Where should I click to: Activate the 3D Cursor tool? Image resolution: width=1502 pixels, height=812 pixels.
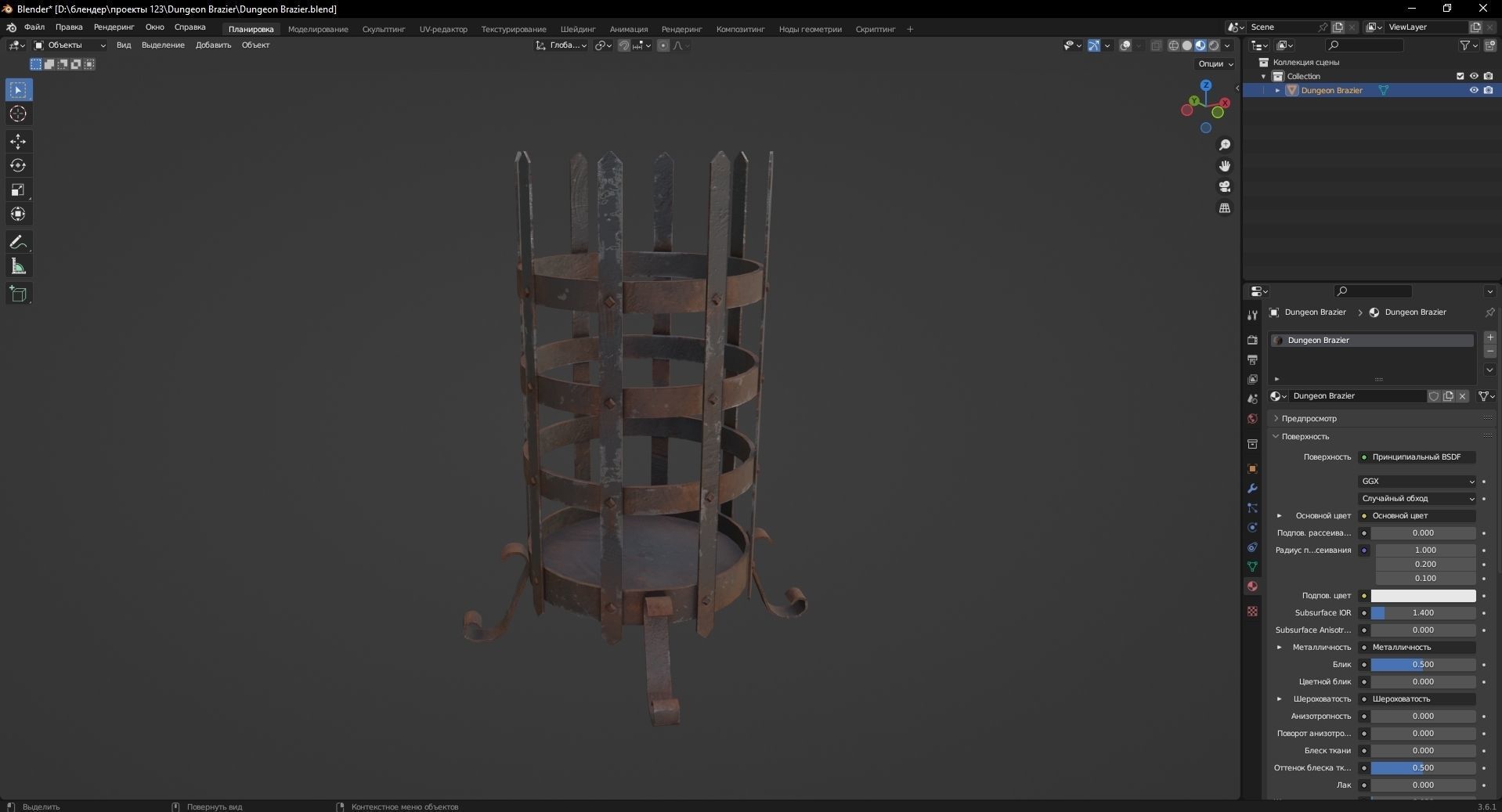[x=18, y=114]
